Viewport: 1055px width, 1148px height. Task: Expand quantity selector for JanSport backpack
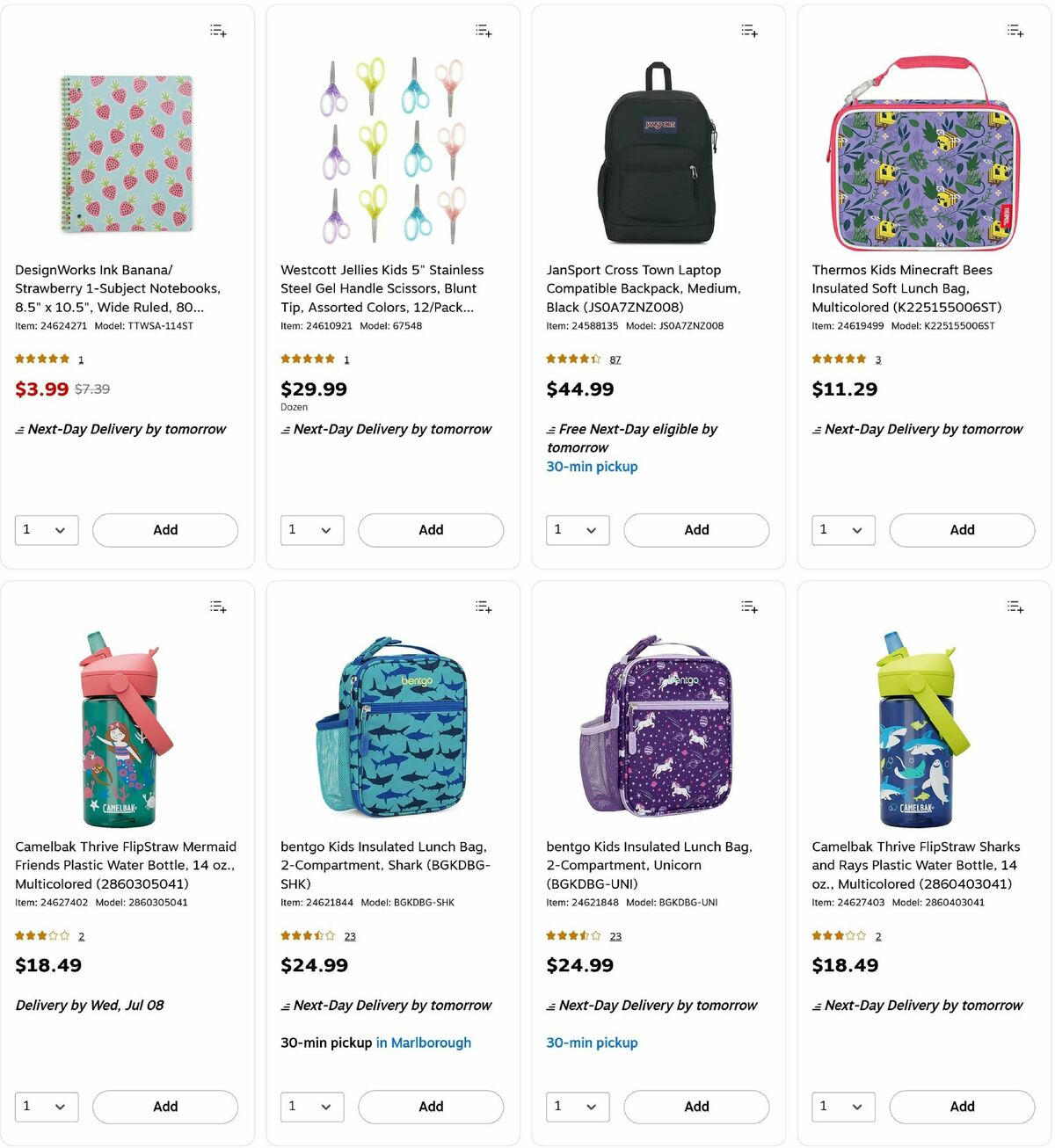click(578, 530)
